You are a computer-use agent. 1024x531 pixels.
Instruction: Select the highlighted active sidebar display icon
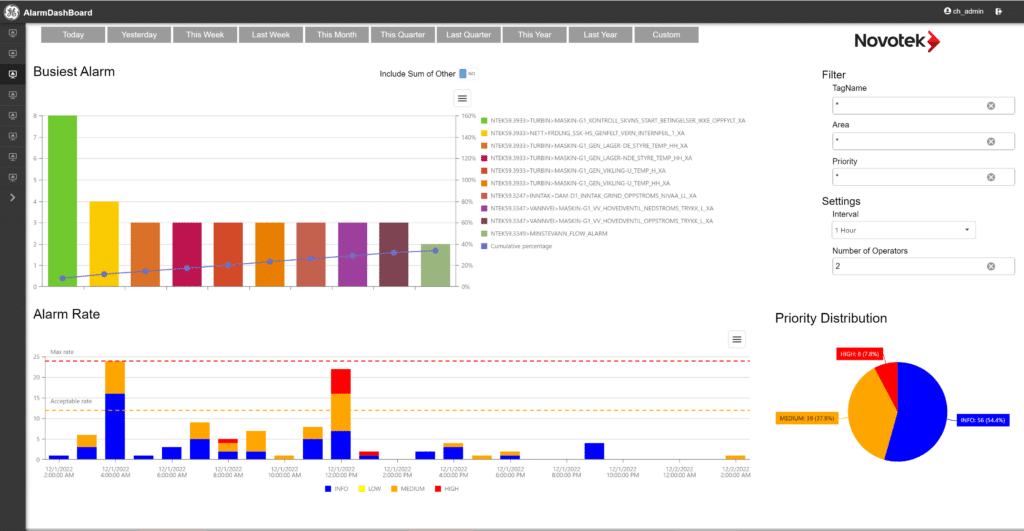click(x=12, y=74)
